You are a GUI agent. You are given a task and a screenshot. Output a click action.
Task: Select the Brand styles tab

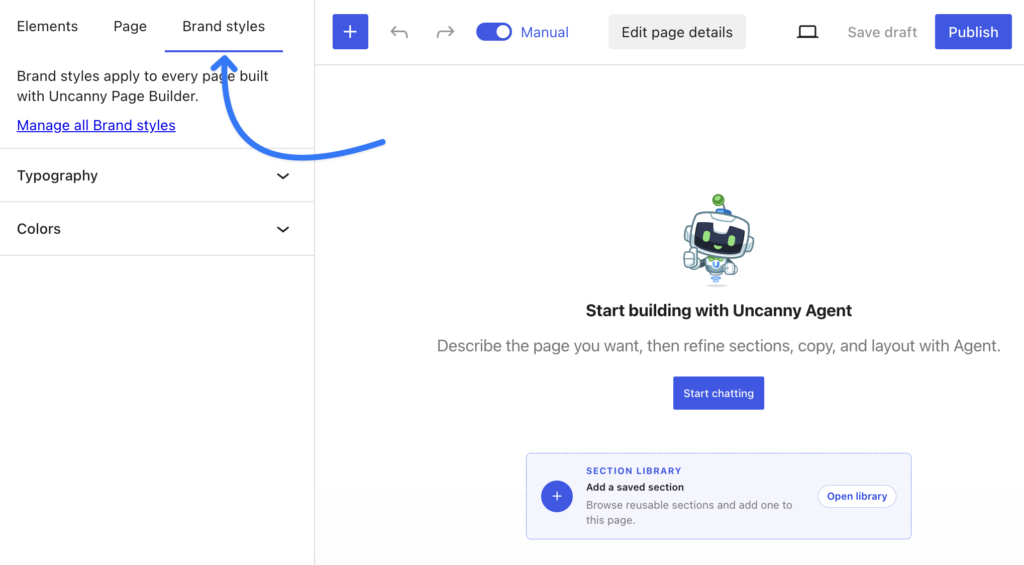(x=223, y=26)
